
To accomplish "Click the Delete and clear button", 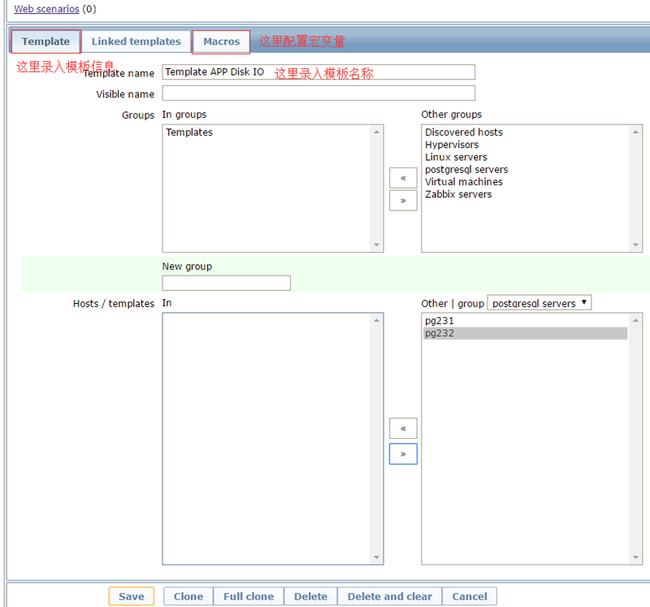I will [389, 596].
